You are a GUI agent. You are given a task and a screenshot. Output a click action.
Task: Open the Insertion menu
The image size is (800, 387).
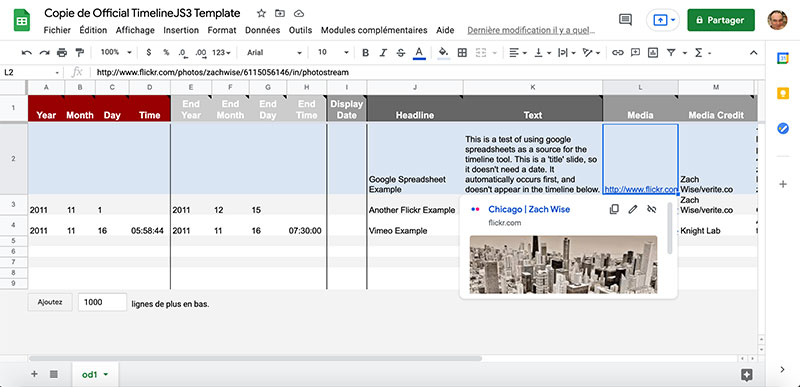(x=181, y=30)
